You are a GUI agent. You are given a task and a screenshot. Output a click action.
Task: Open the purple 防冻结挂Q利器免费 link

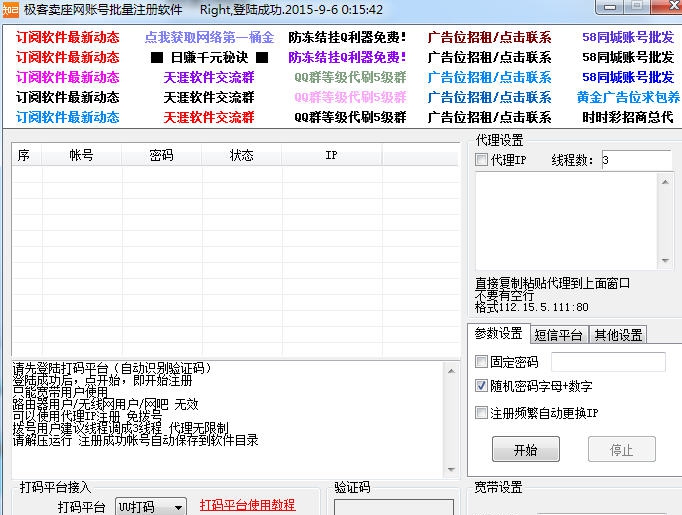347,57
